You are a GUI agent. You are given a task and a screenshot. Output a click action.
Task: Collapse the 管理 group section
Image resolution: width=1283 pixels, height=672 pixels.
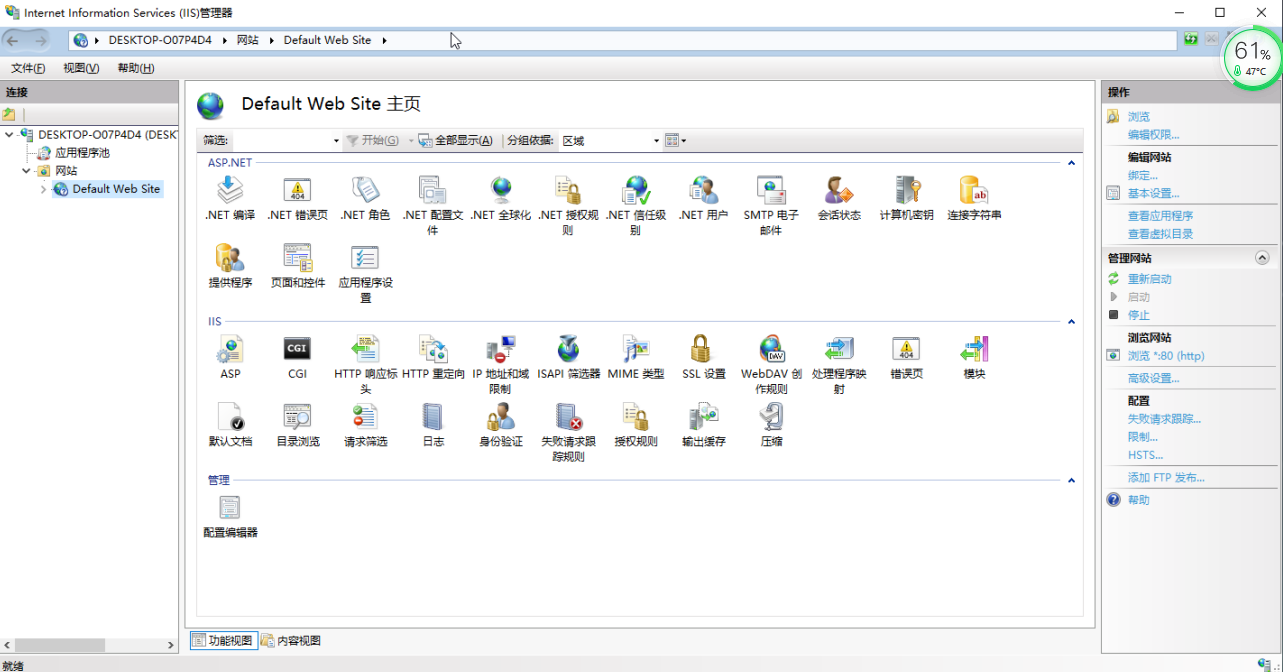(1071, 480)
